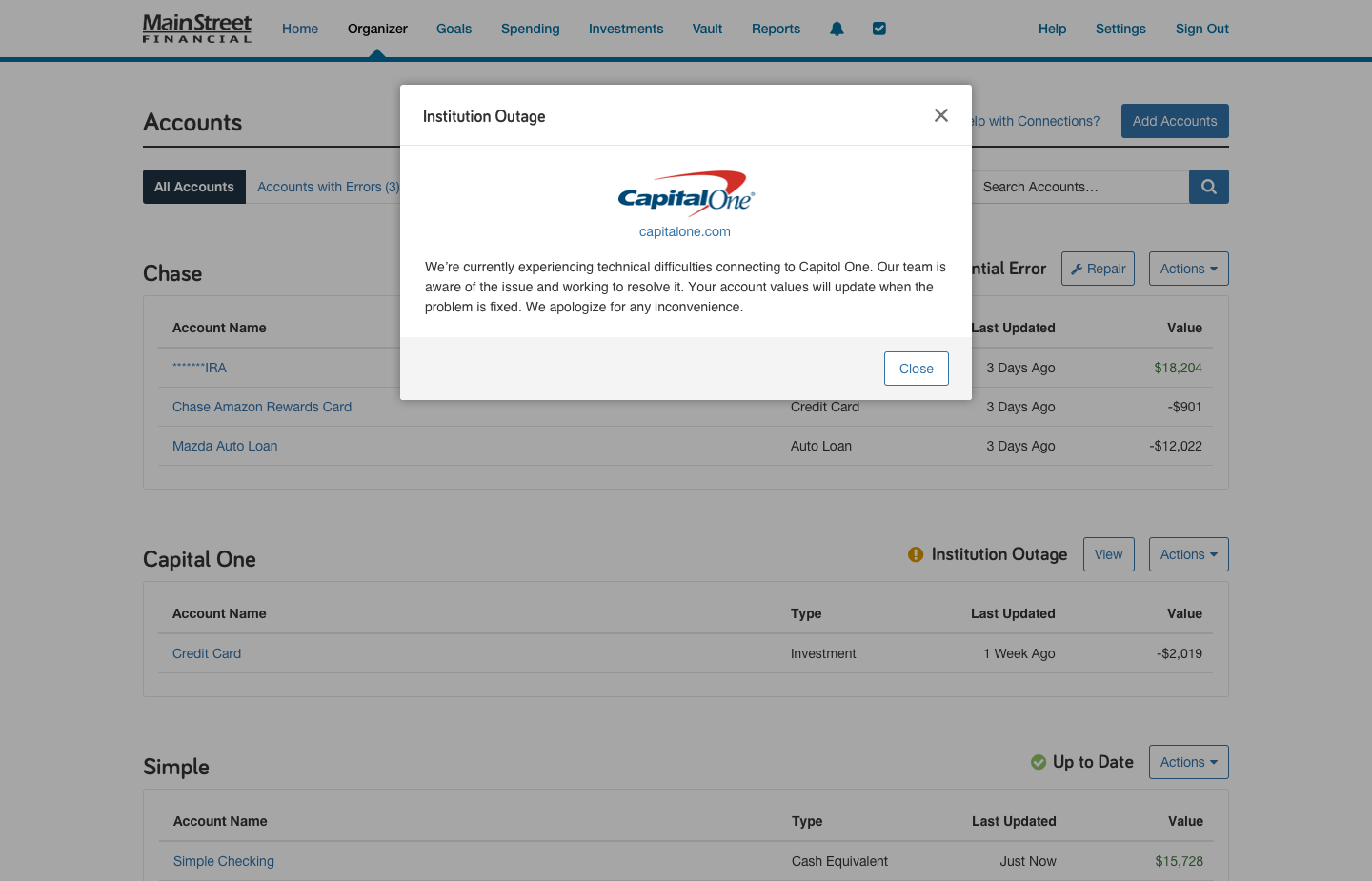
Task: Open the Reports menu item
Action: coord(776,29)
